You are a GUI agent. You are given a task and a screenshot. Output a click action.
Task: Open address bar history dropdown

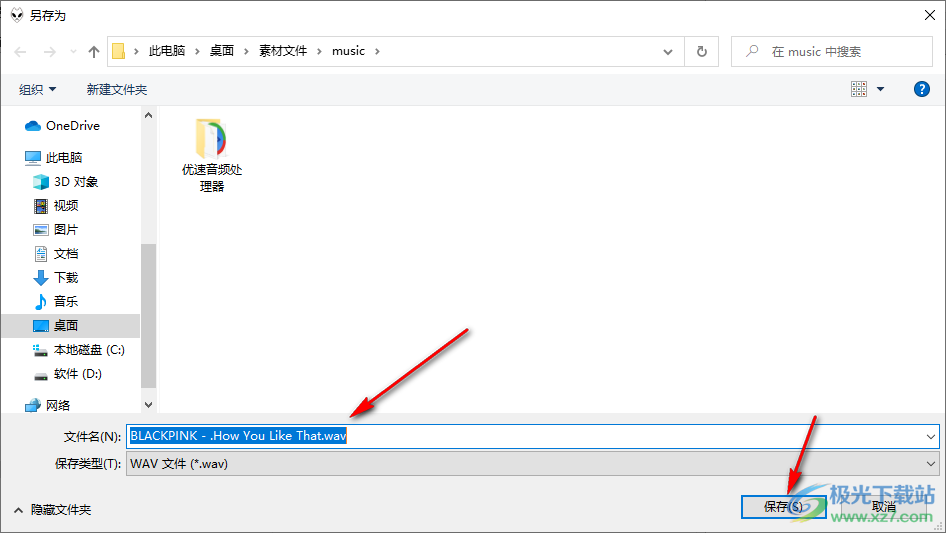[668, 52]
